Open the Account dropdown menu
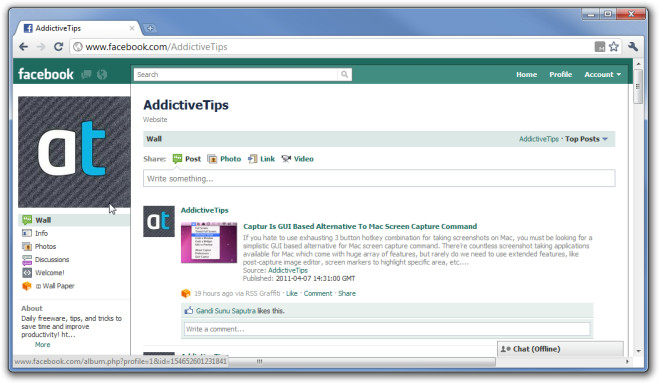Screen dimensions: 660x384 click(x=602, y=75)
